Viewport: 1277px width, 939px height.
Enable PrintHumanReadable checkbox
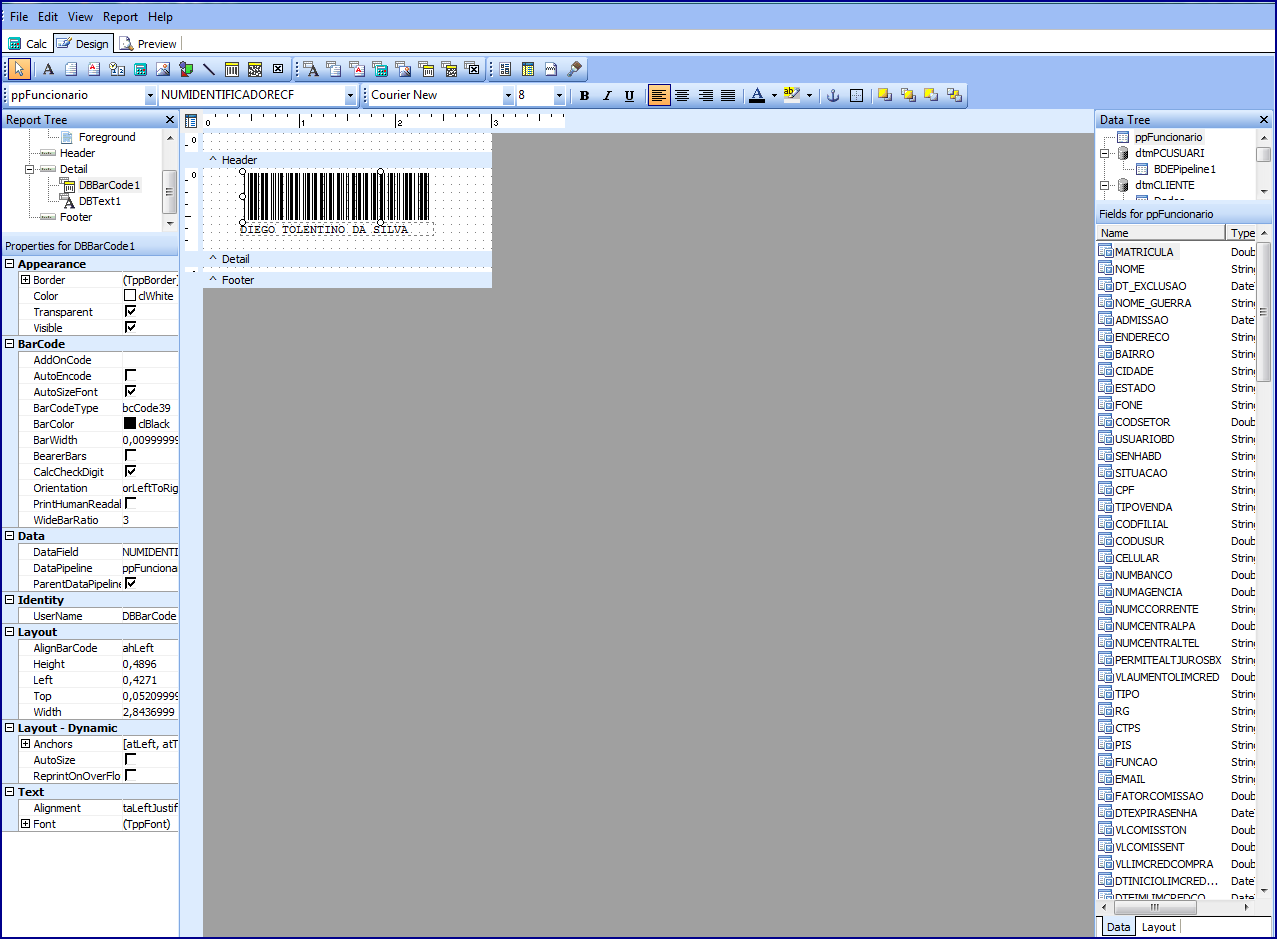tap(130, 503)
